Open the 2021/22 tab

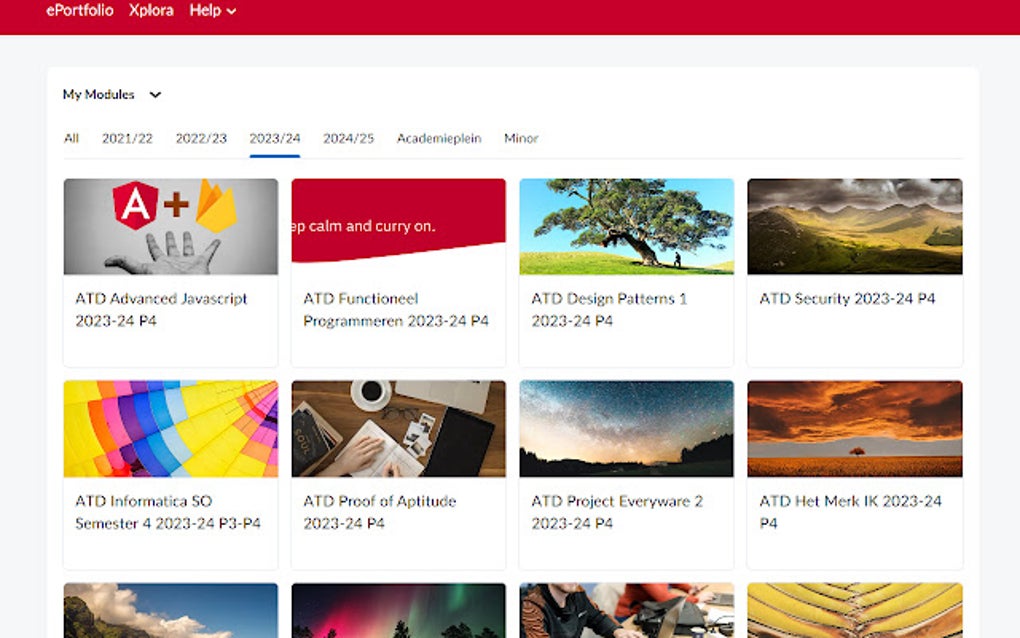tap(128, 138)
